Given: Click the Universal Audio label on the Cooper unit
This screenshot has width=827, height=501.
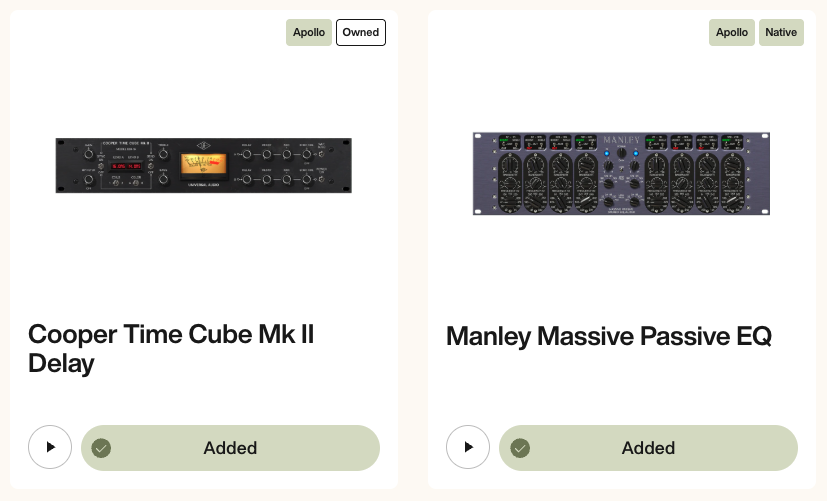Looking at the screenshot, I should tap(202, 186).
